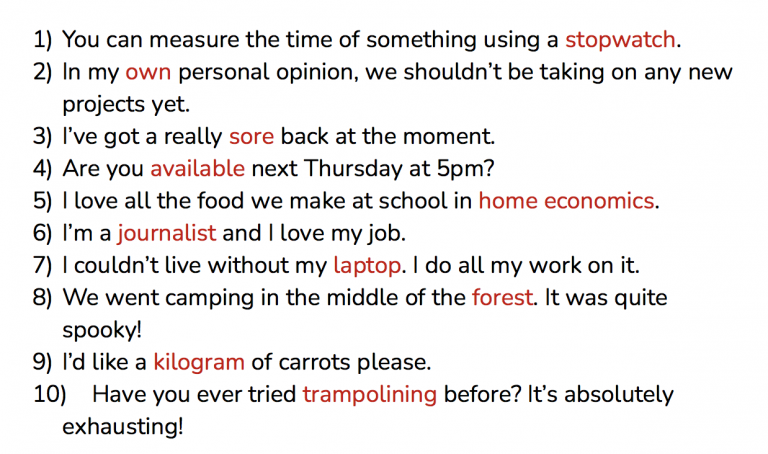768x454 pixels.
Task: Click the red phrase "home economics"
Action: point(566,201)
